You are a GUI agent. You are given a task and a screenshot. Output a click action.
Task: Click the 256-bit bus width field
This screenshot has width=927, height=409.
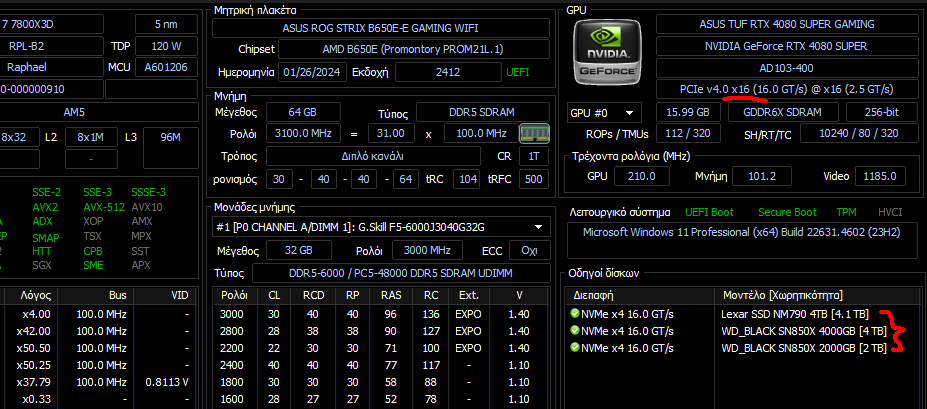click(x=881, y=112)
